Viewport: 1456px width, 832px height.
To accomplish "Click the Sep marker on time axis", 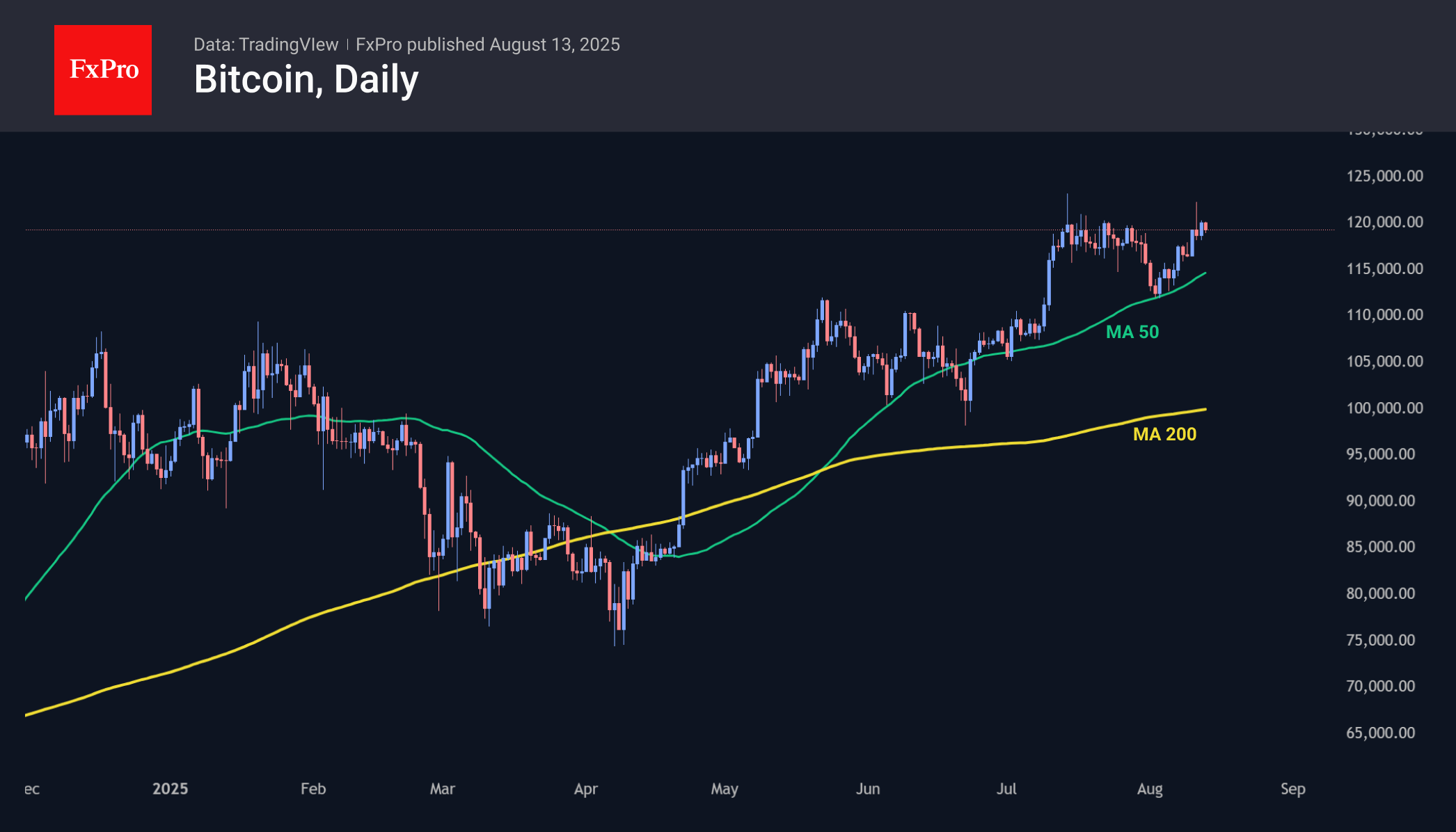I will [x=1292, y=789].
